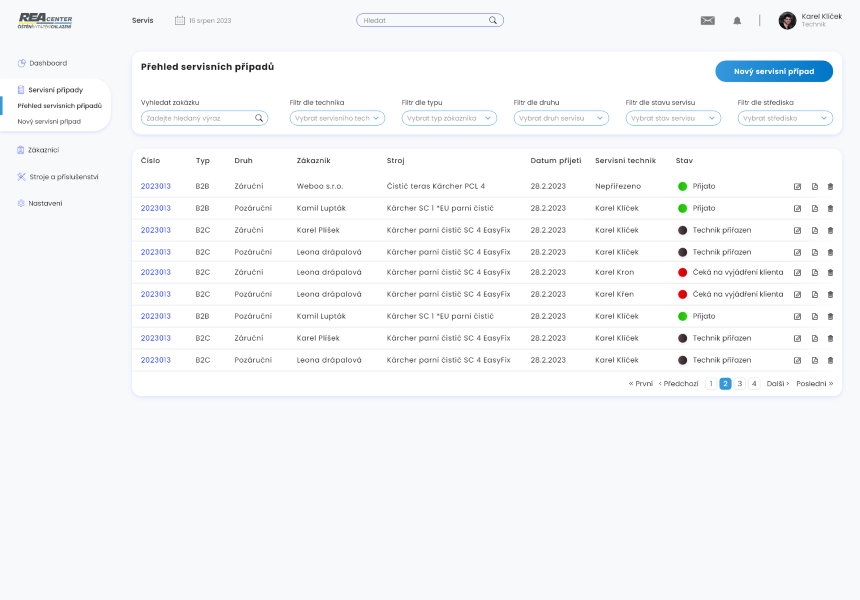Expand the Filtr dle technika dropdown
860x600 pixels.
(x=337, y=118)
